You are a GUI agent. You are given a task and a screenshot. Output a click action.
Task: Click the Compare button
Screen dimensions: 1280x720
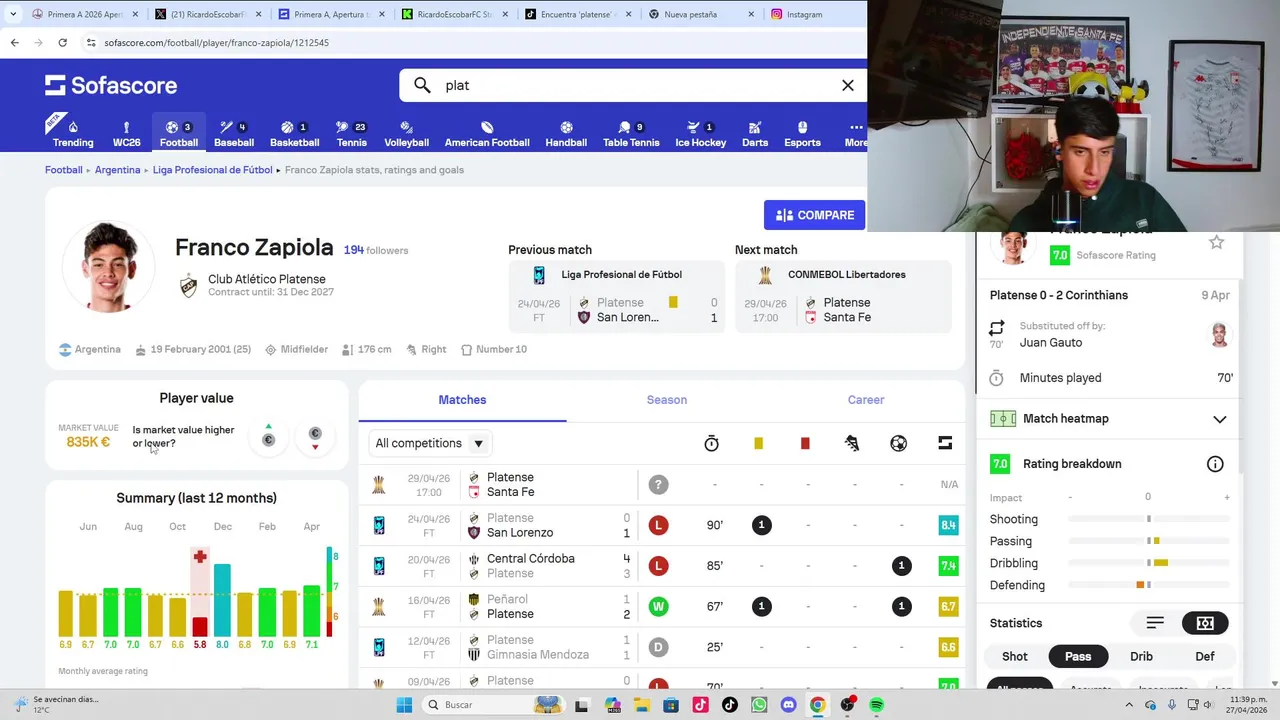[x=815, y=215]
